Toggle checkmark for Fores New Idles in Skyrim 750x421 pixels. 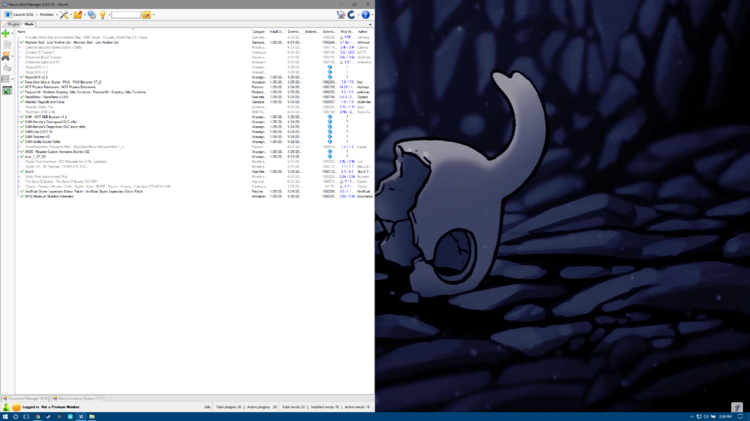(x=22, y=82)
